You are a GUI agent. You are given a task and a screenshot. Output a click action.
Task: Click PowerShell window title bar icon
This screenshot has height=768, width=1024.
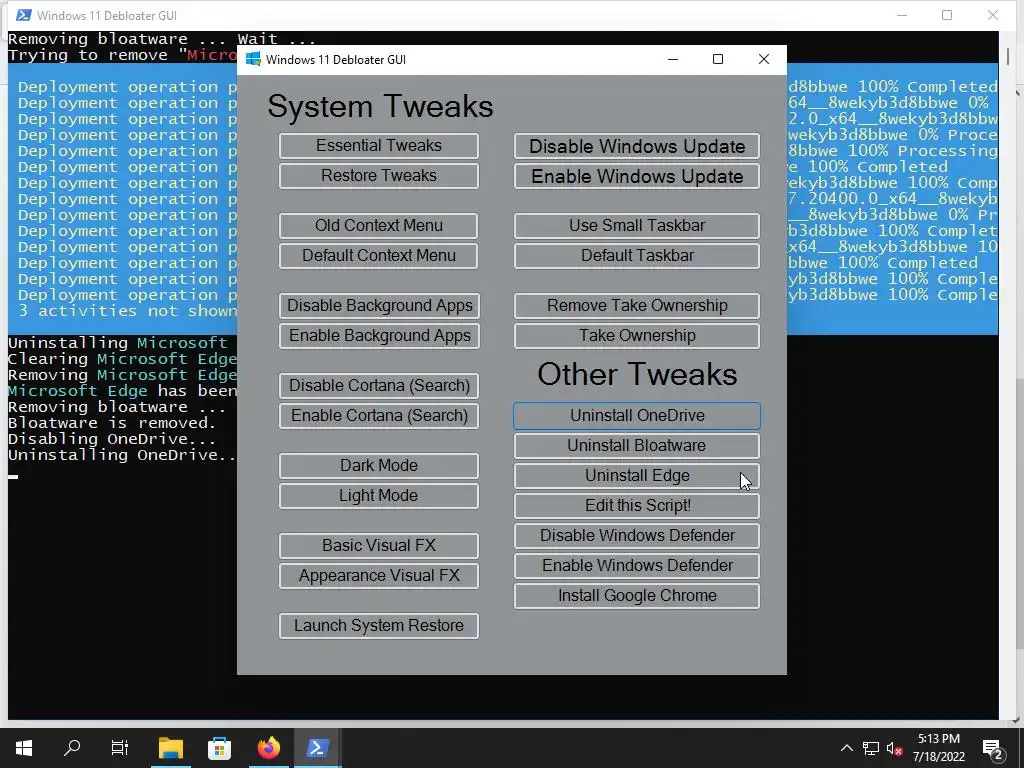24,15
